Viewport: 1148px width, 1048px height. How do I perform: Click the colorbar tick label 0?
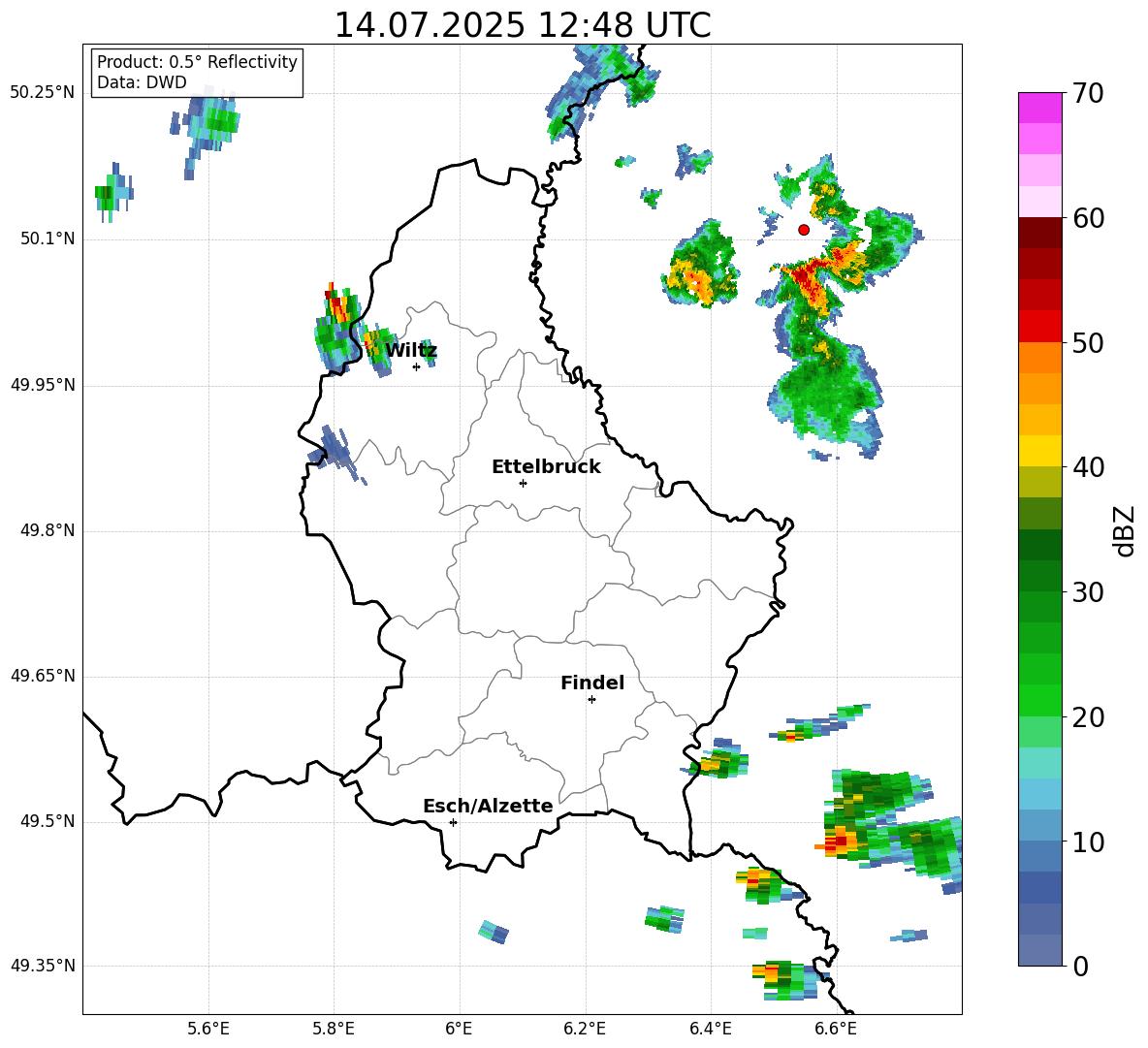(x=1081, y=967)
